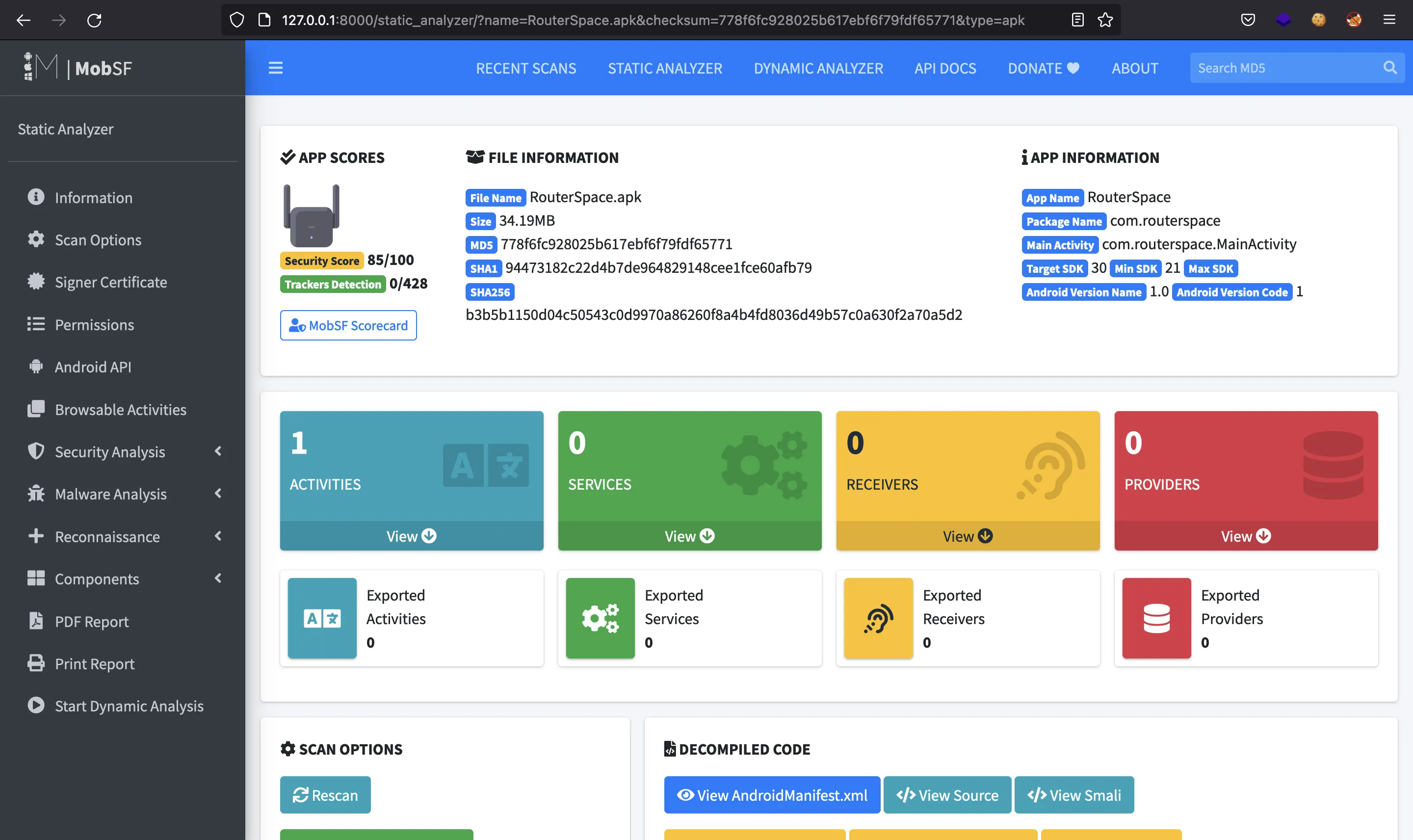Open ABOUT in top navigation
The image size is (1413, 840).
tap(1135, 68)
